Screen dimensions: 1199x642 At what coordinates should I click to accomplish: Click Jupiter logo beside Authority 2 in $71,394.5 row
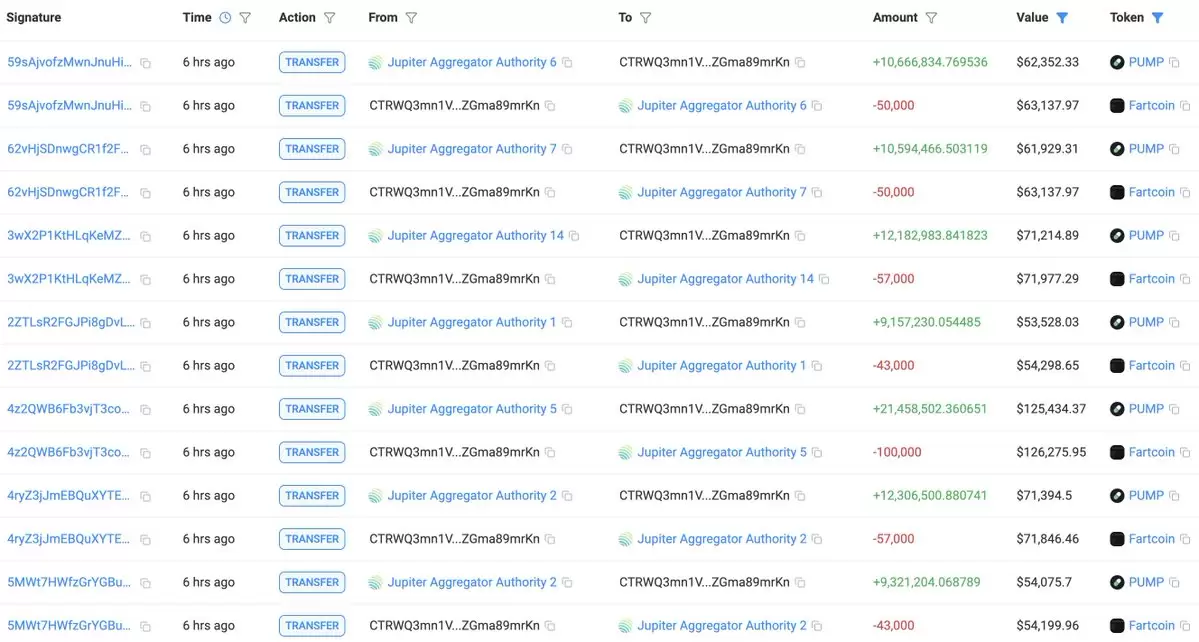click(x=375, y=496)
